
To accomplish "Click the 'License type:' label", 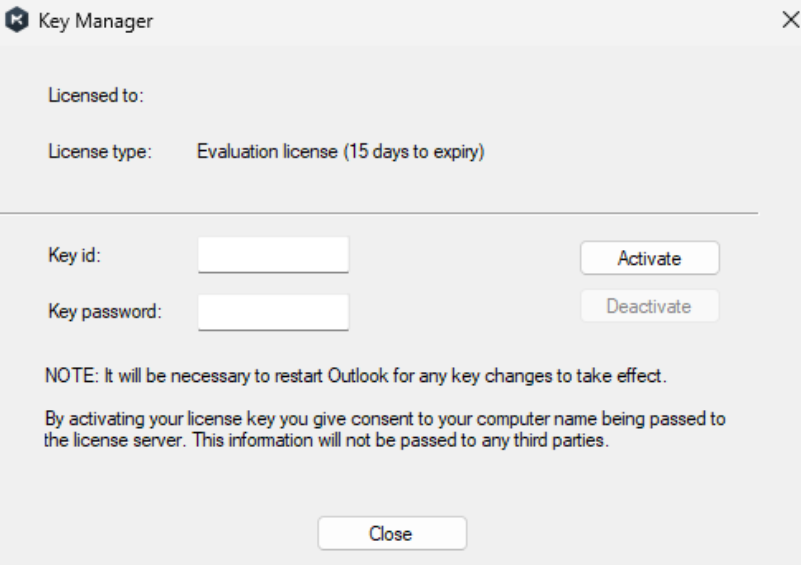I will 98,155.
